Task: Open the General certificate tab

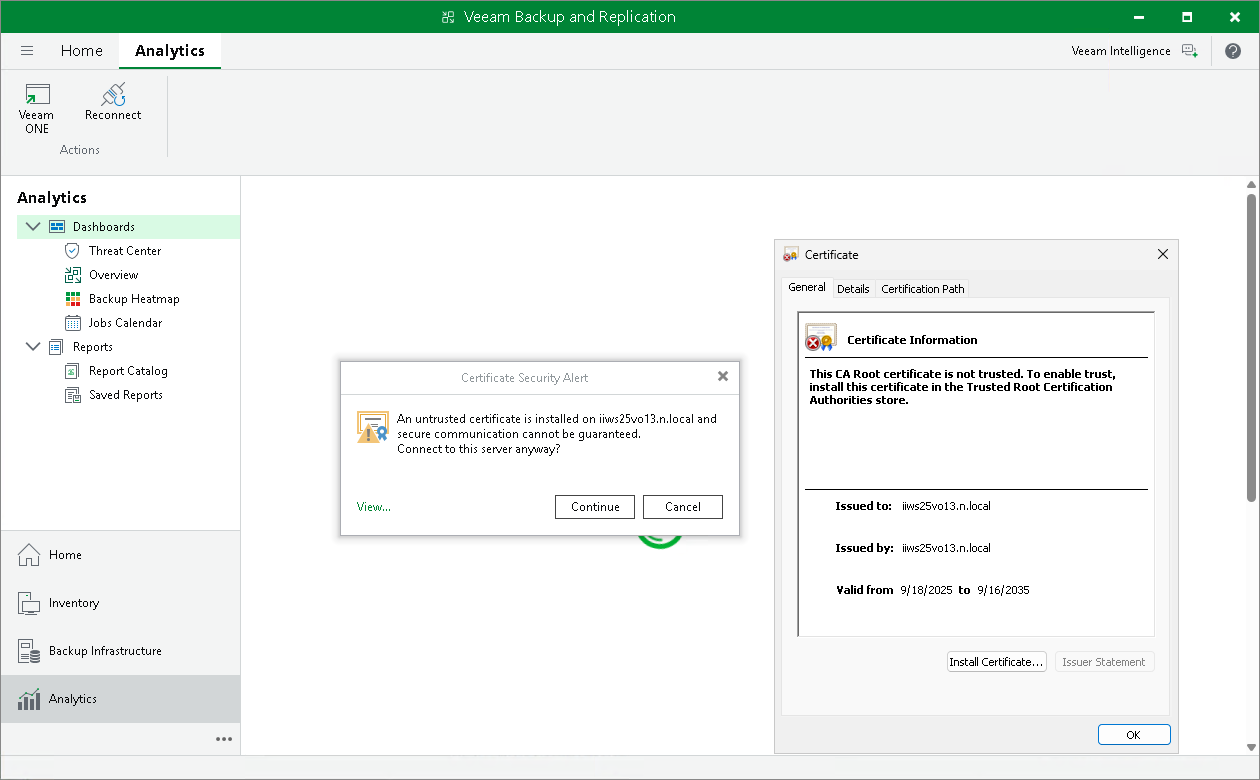Action: [807, 287]
